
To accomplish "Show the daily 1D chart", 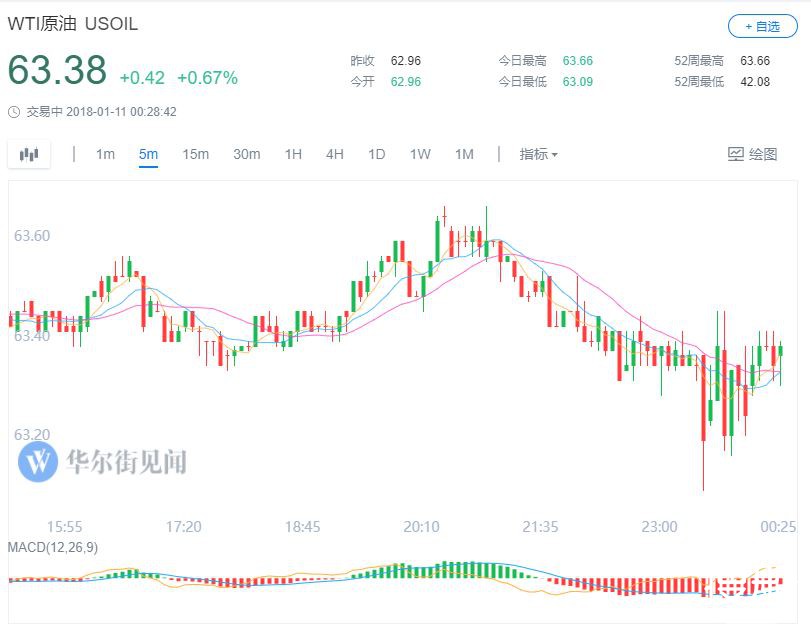I will tap(377, 154).
